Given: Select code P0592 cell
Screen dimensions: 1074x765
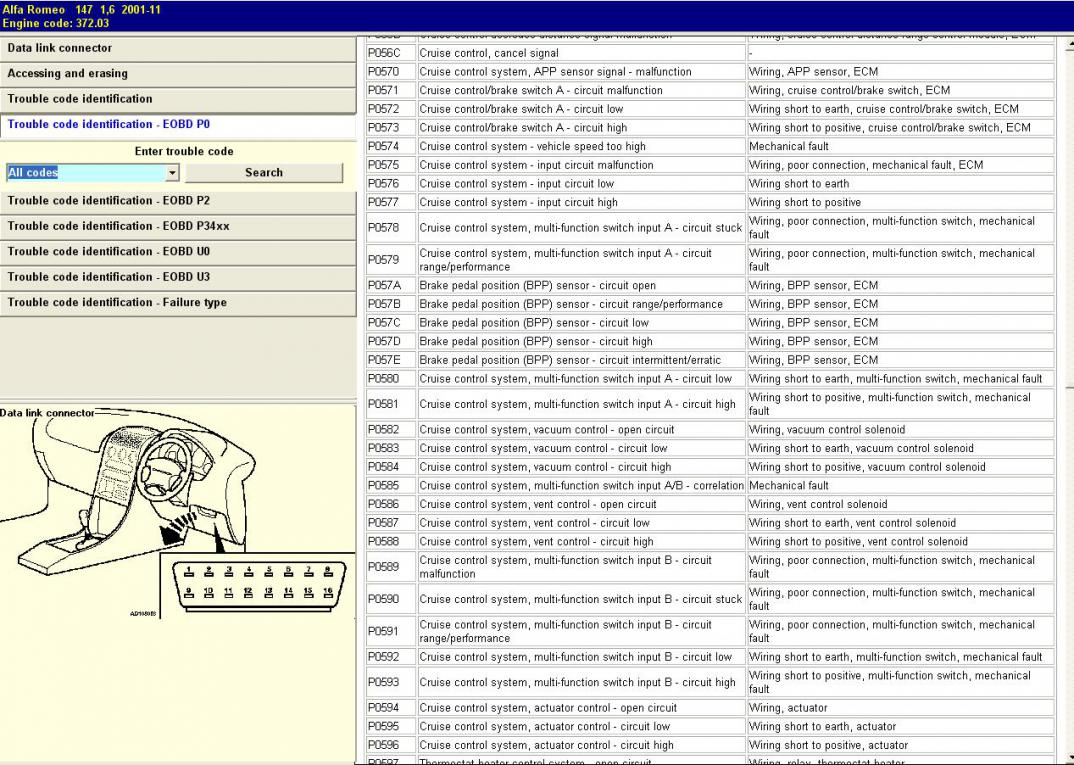Looking at the screenshot, I should [x=391, y=657].
